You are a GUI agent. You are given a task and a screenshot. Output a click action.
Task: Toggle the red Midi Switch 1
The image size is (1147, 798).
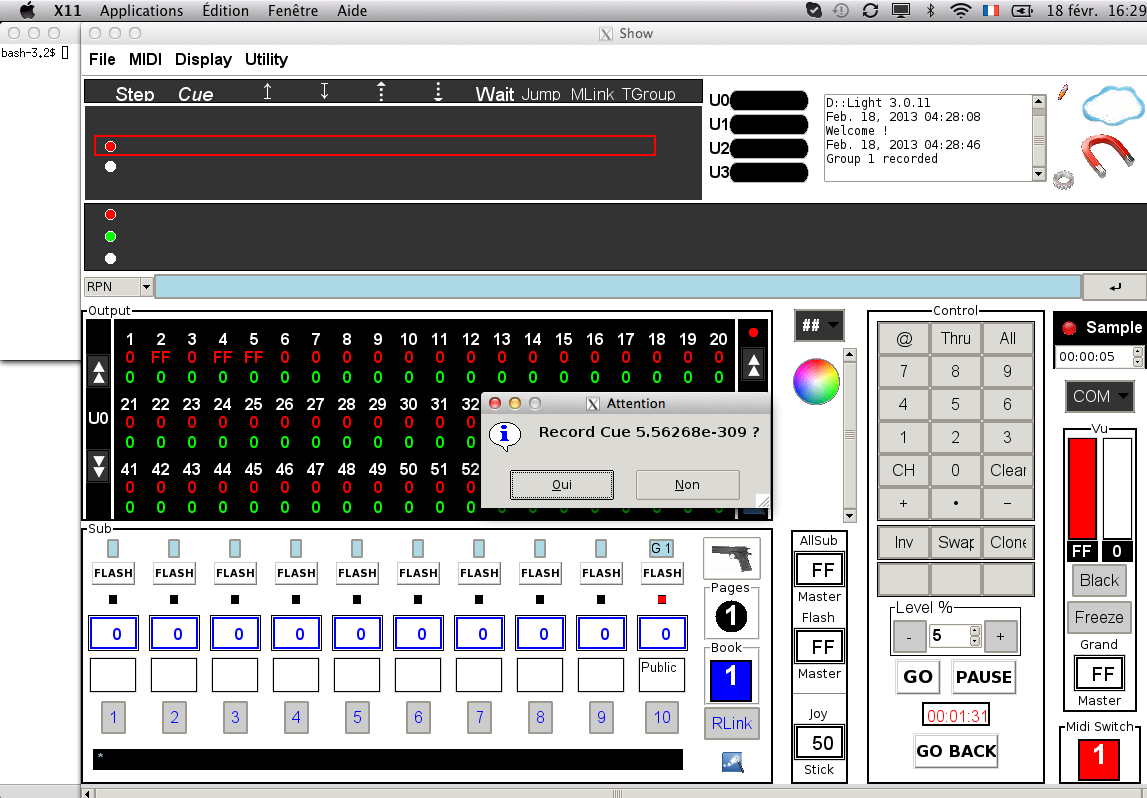pyautogui.click(x=1099, y=757)
